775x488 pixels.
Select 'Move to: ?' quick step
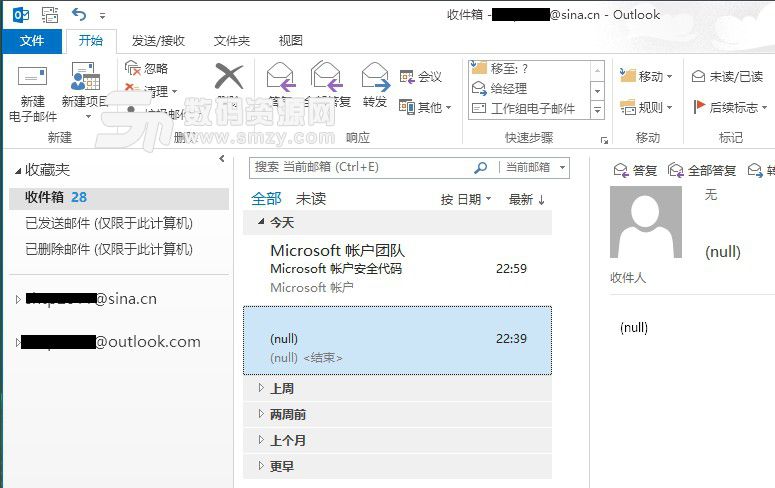pyautogui.click(x=529, y=68)
